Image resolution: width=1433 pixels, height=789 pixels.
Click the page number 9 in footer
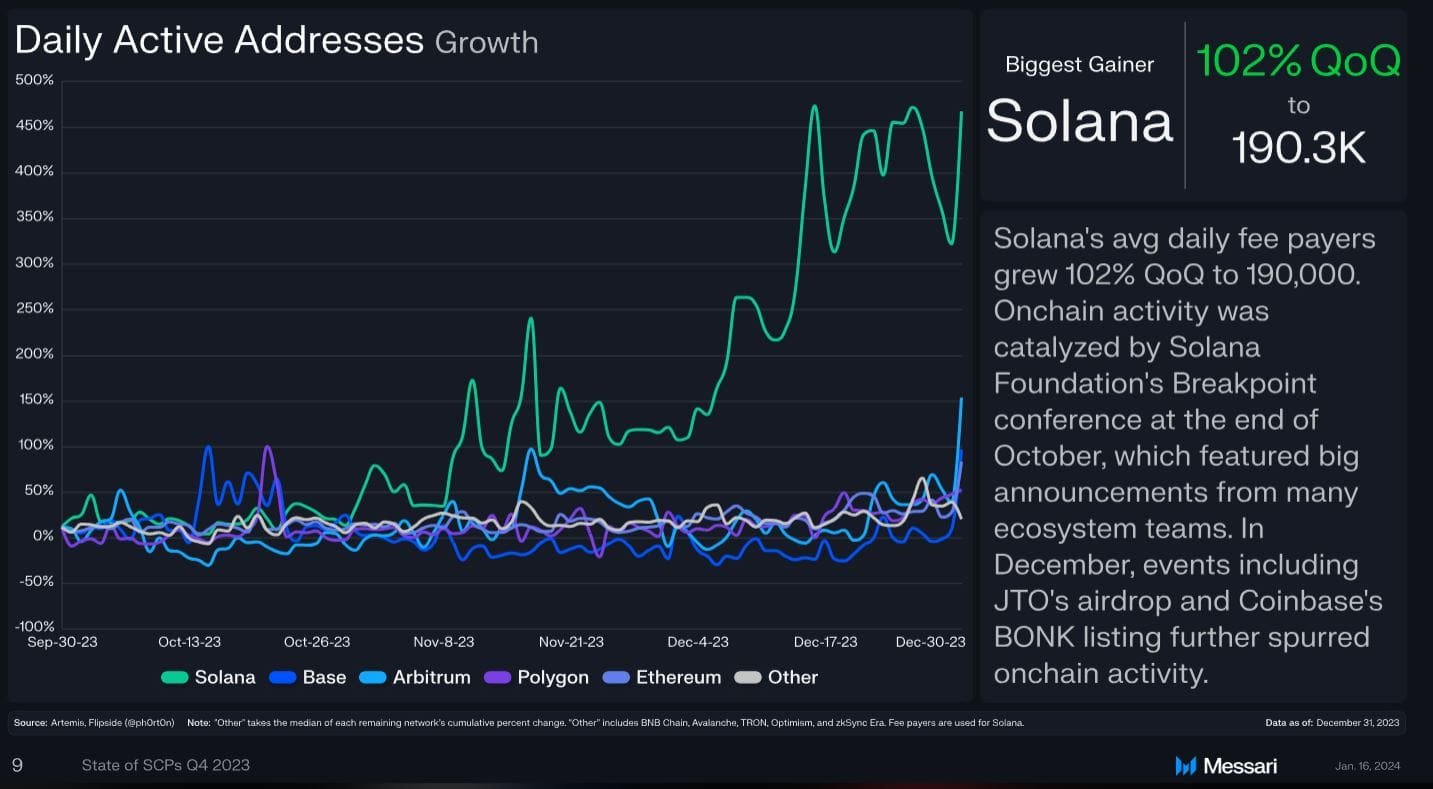tap(17, 765)
